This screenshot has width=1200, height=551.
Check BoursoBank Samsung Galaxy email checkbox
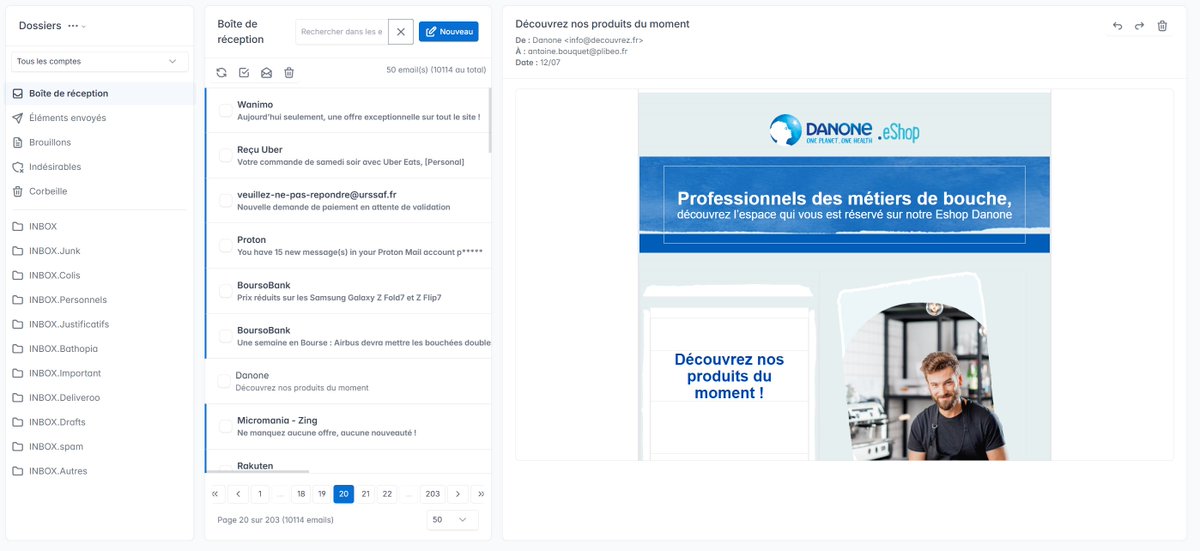tap(226, 291)
